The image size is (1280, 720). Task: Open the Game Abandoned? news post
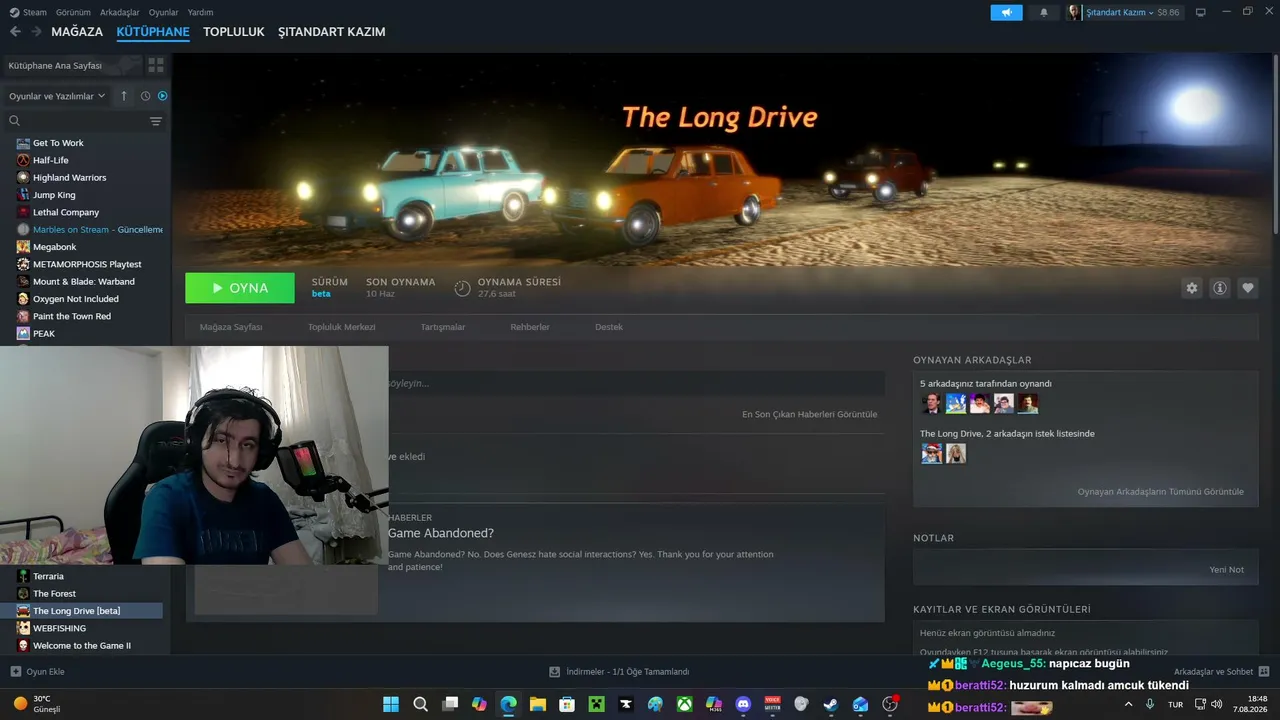point(441,533)
